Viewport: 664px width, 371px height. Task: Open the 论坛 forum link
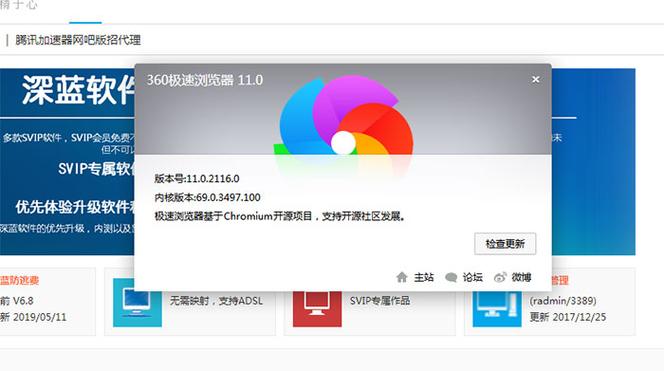(x=473, y=277)
